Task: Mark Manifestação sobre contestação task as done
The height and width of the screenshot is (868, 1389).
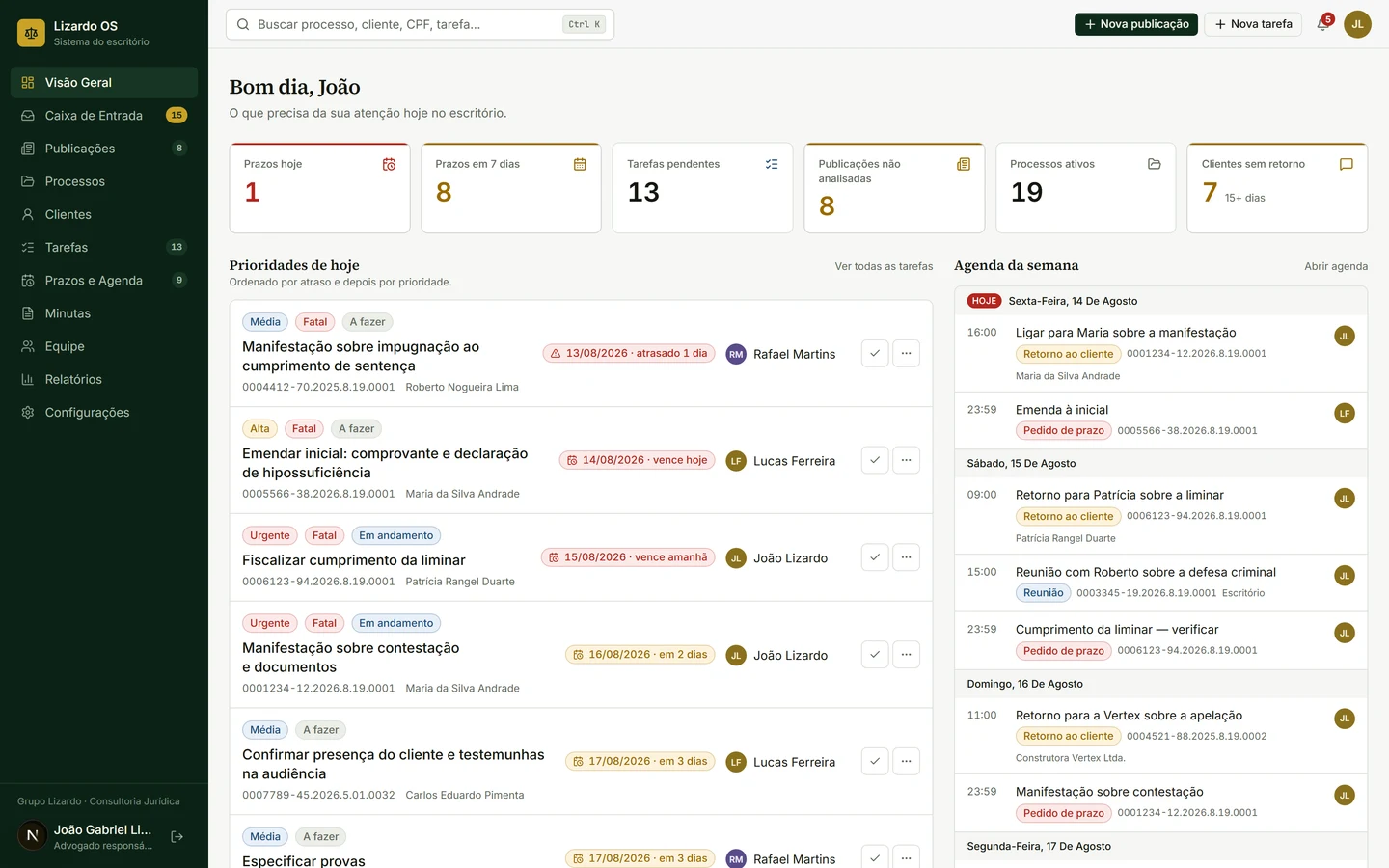Action: [875, 654]
